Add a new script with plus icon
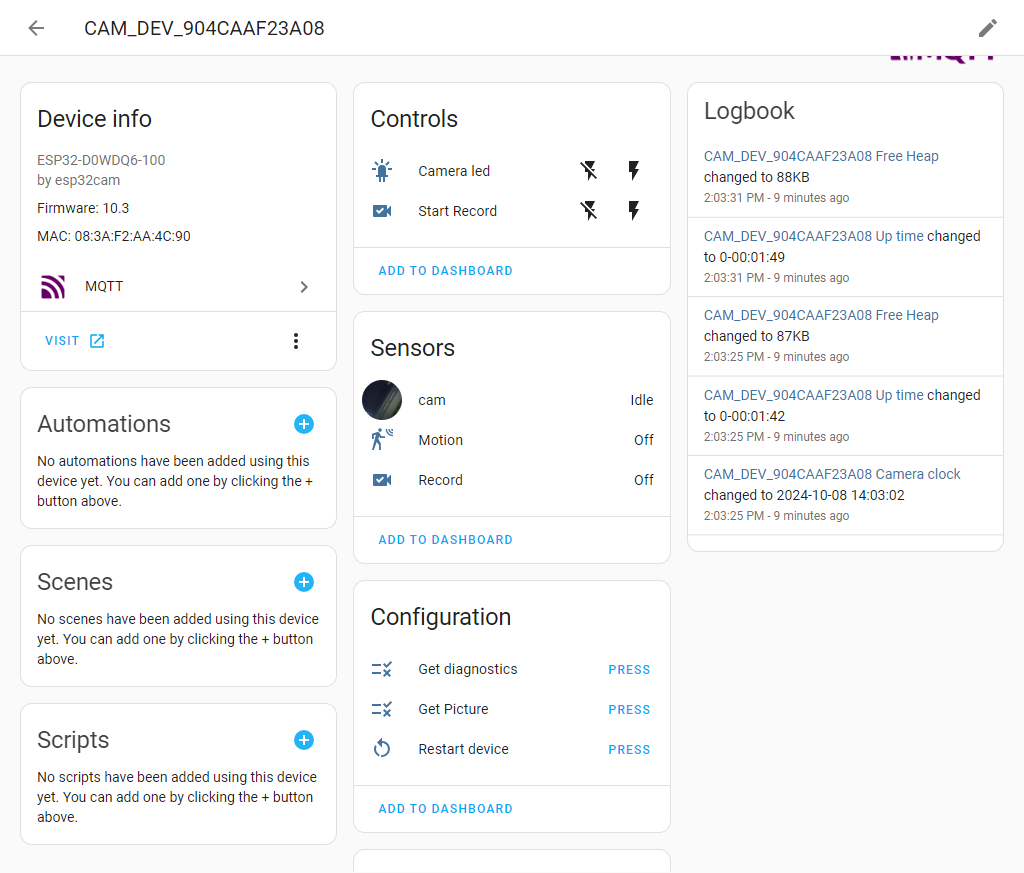1024x873 pixels. tap(304, 740)
